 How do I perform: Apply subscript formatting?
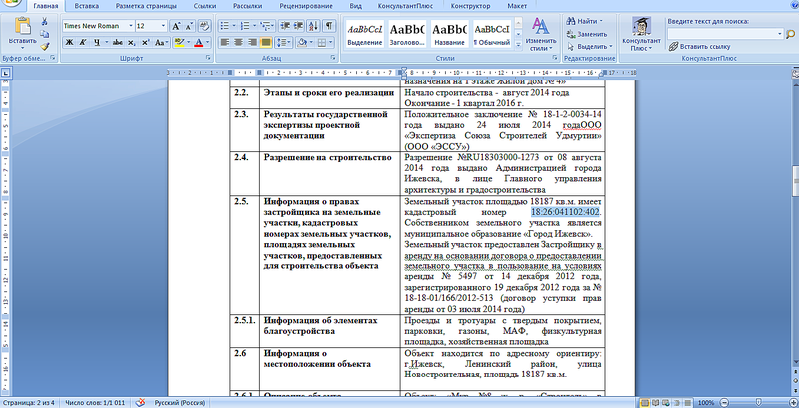coord(131,42)
